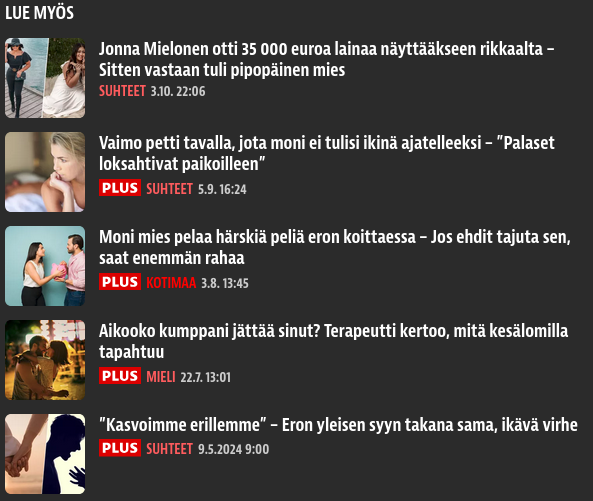Image resolution: width=593 pixels, height=501 pixels.
Task: Open the 'Kasvoimme erillemme' article headline
Action: [x=338, y=425]
